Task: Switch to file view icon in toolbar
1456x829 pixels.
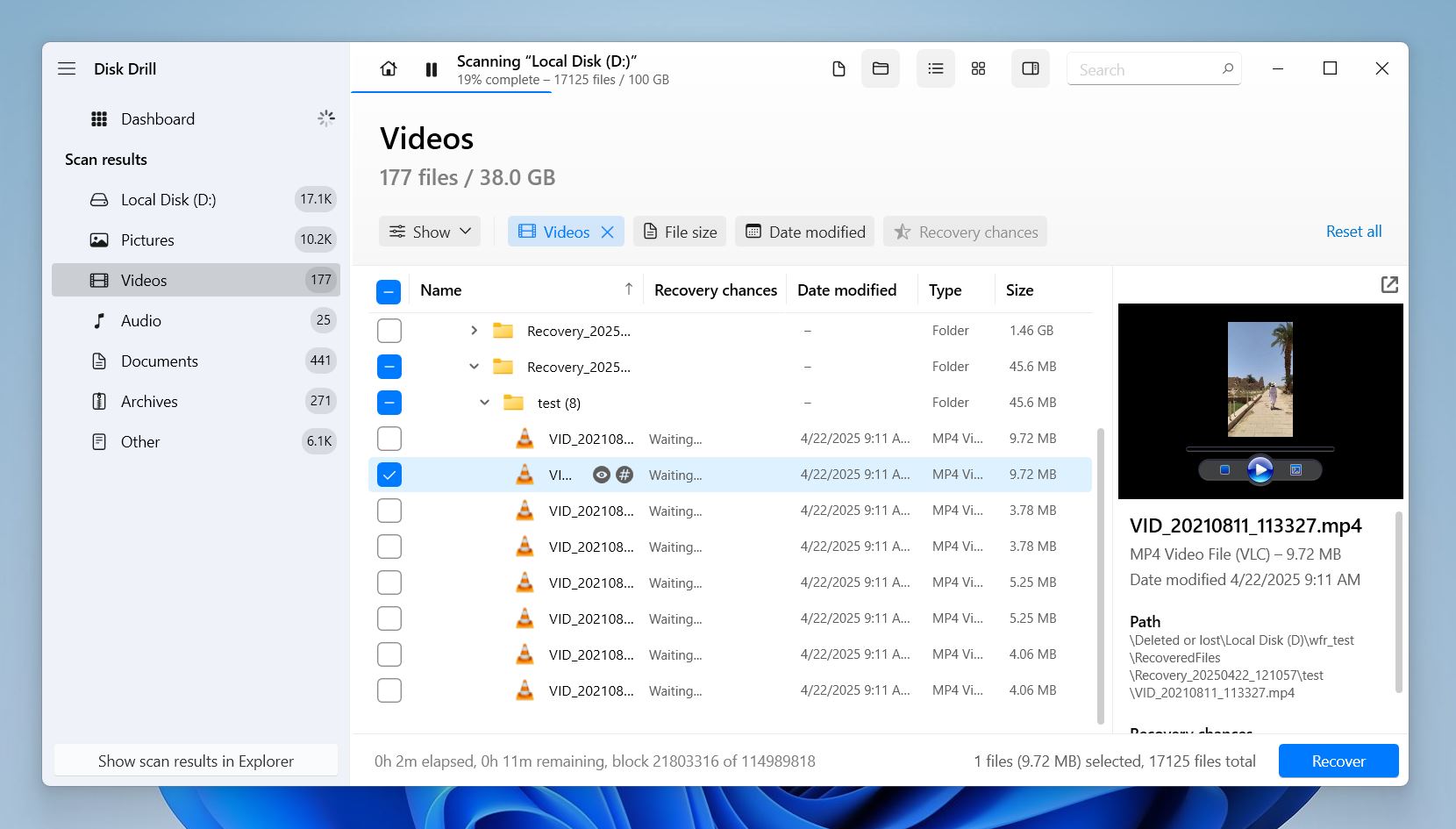Action: 839,68
